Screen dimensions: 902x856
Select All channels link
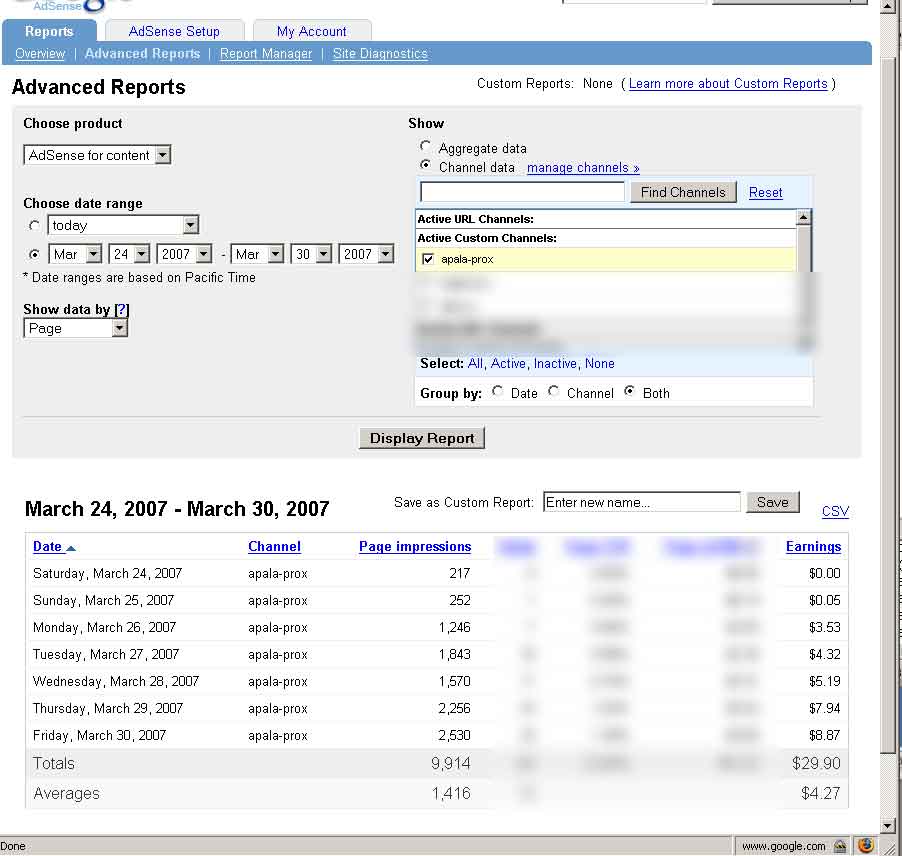click(x=475, y=364)
